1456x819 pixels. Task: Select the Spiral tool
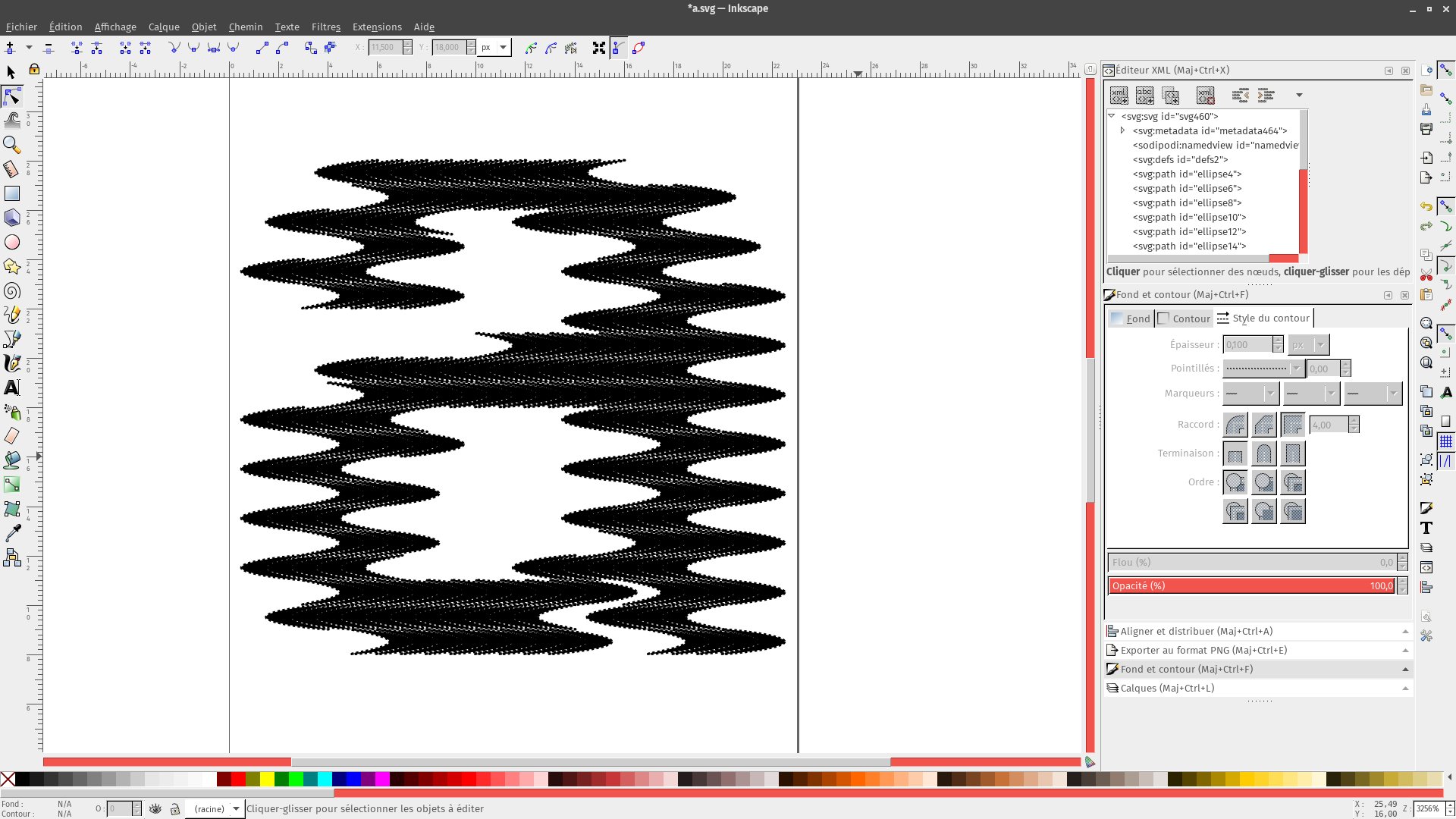coord(12,291)
